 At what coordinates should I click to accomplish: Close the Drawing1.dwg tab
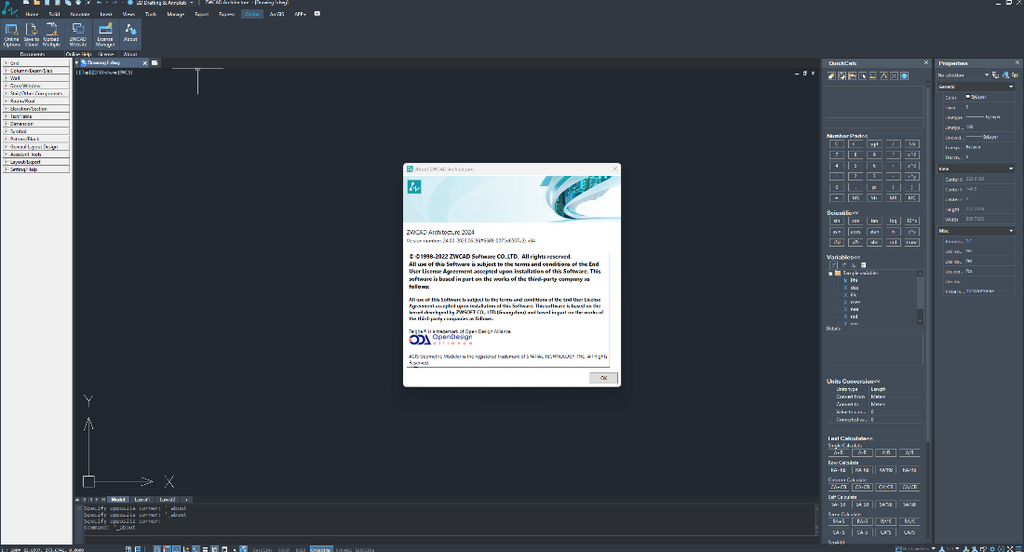[145, 63]
